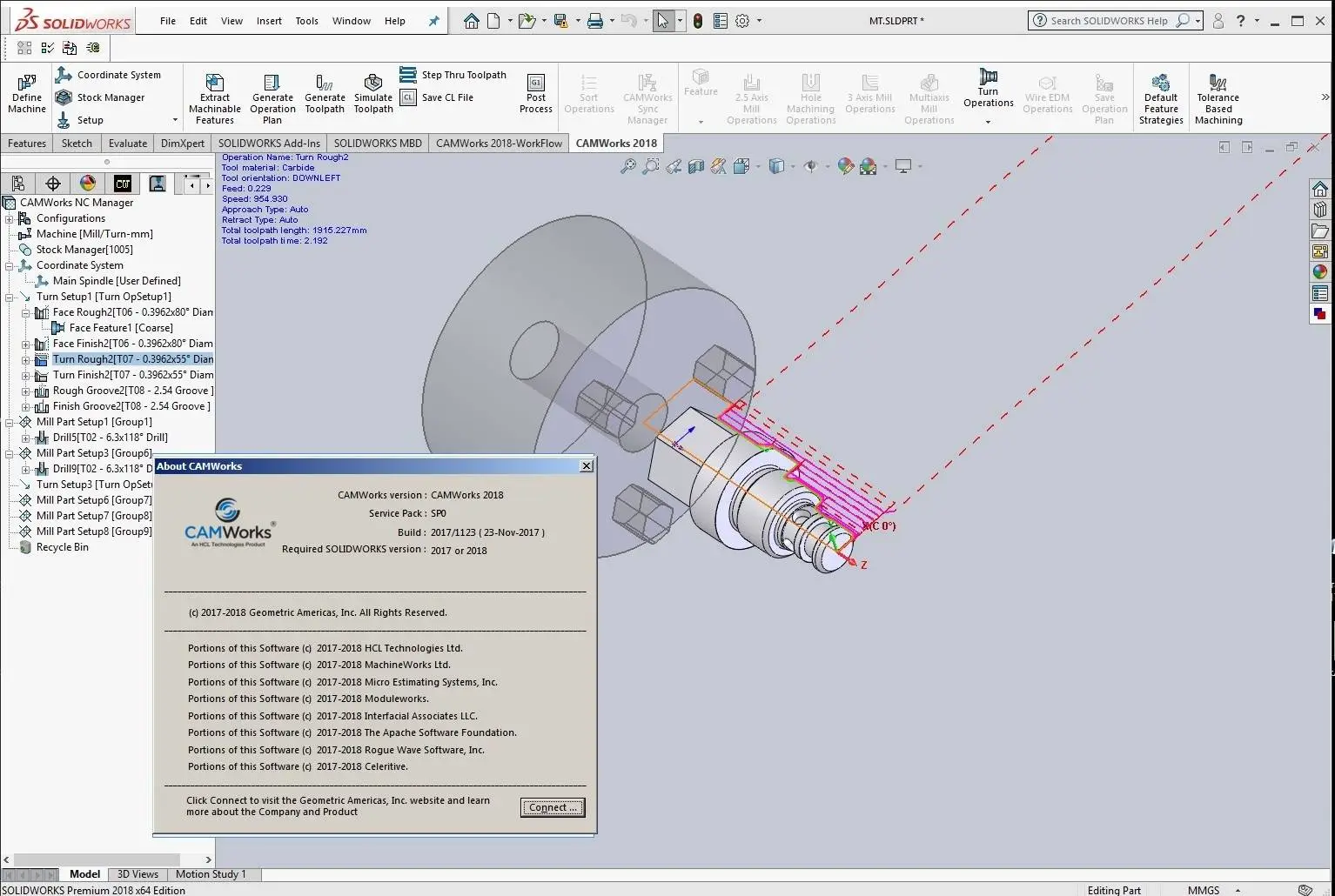The width and height of the screenshot is (1335, 896).
Task: Open Appearances sphere icon in task pane
Action: pos(1320,272)
